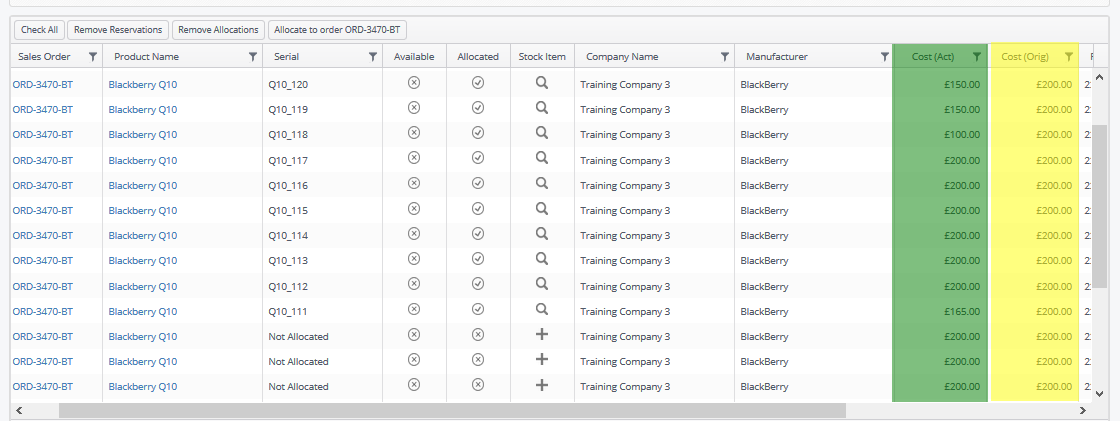View stock item for serial Q10_118

(x=542, y=133)
